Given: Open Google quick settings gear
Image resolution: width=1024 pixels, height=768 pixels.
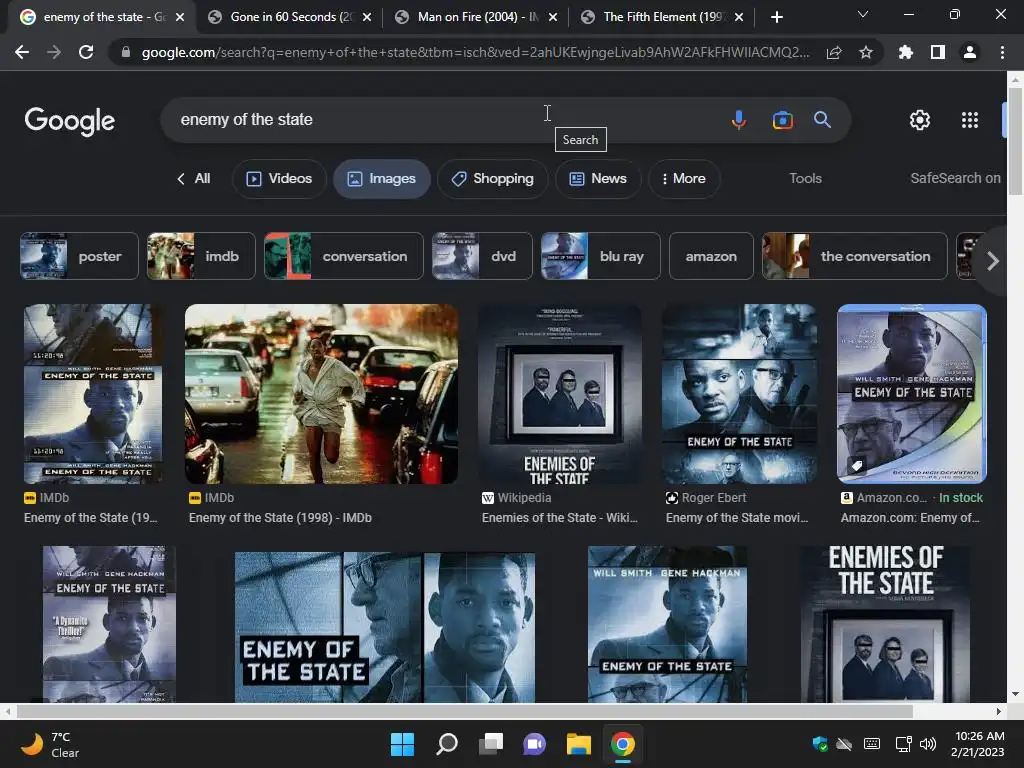Looking at the screenshot, I should [x=920, y=120].
